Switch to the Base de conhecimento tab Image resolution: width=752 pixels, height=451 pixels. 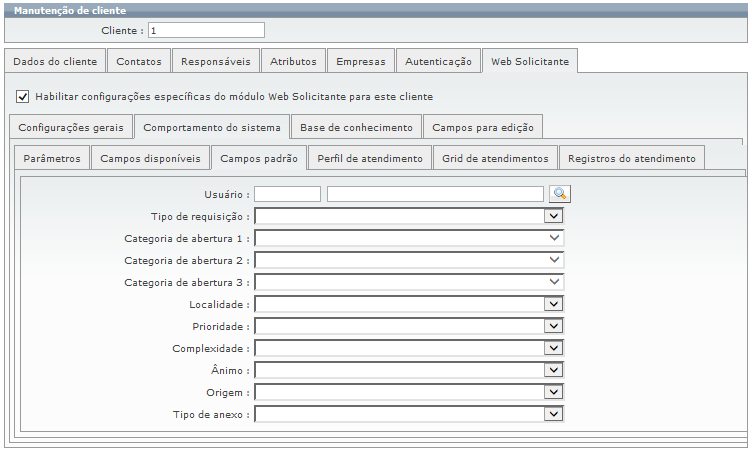[356, 128]
